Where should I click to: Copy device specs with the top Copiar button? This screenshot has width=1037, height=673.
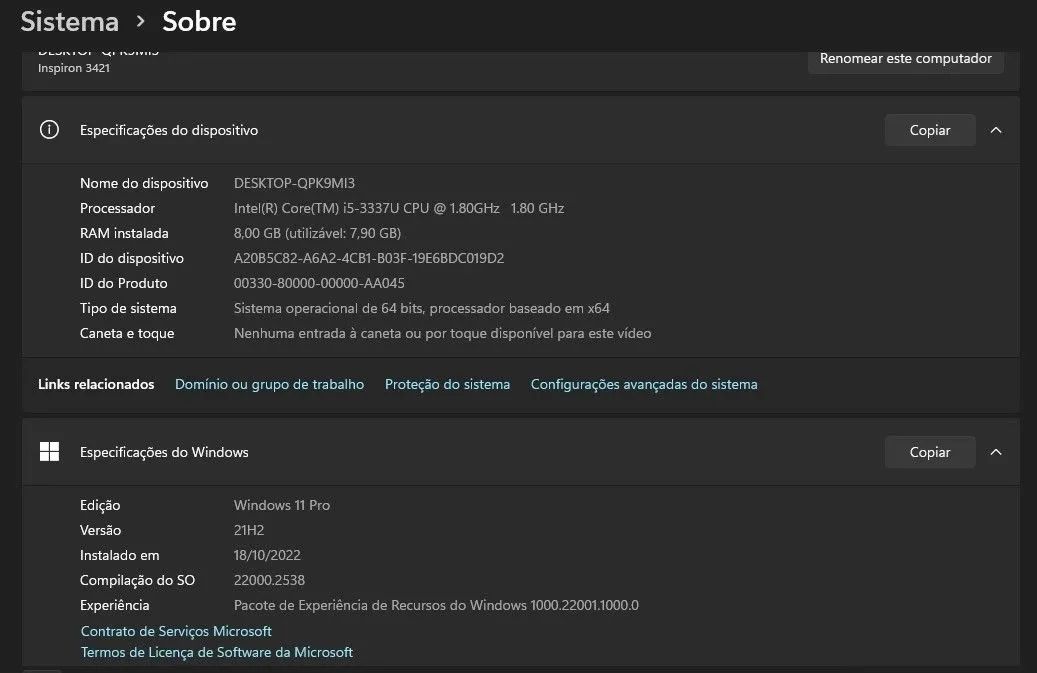929,130
